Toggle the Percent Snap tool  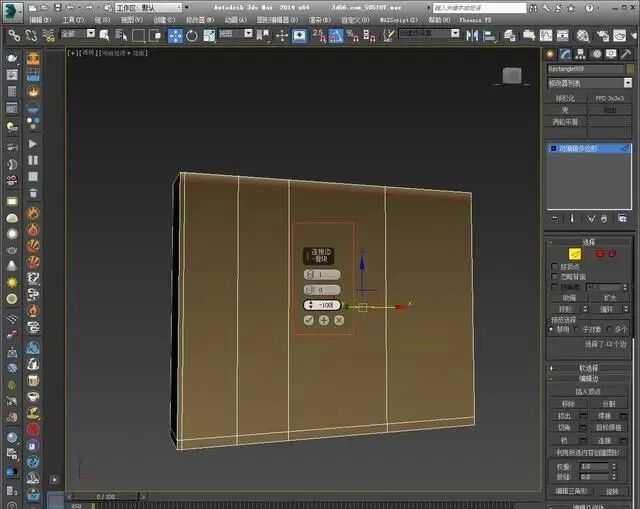[352, 36]
